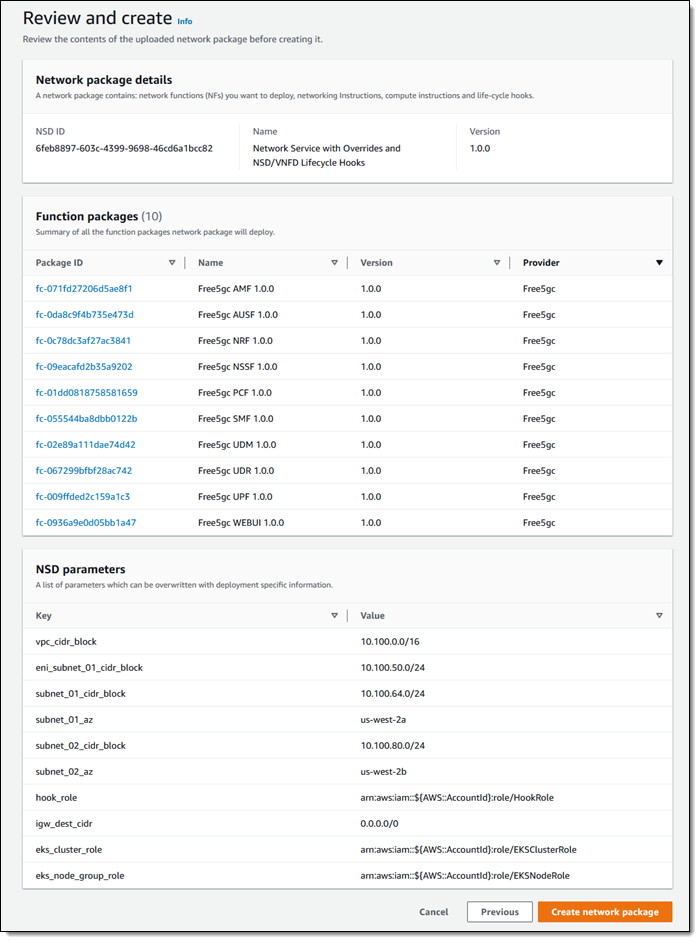Select value us-west-2b
This screenshot has width=700, height=942.
click(x=383, y=771)
